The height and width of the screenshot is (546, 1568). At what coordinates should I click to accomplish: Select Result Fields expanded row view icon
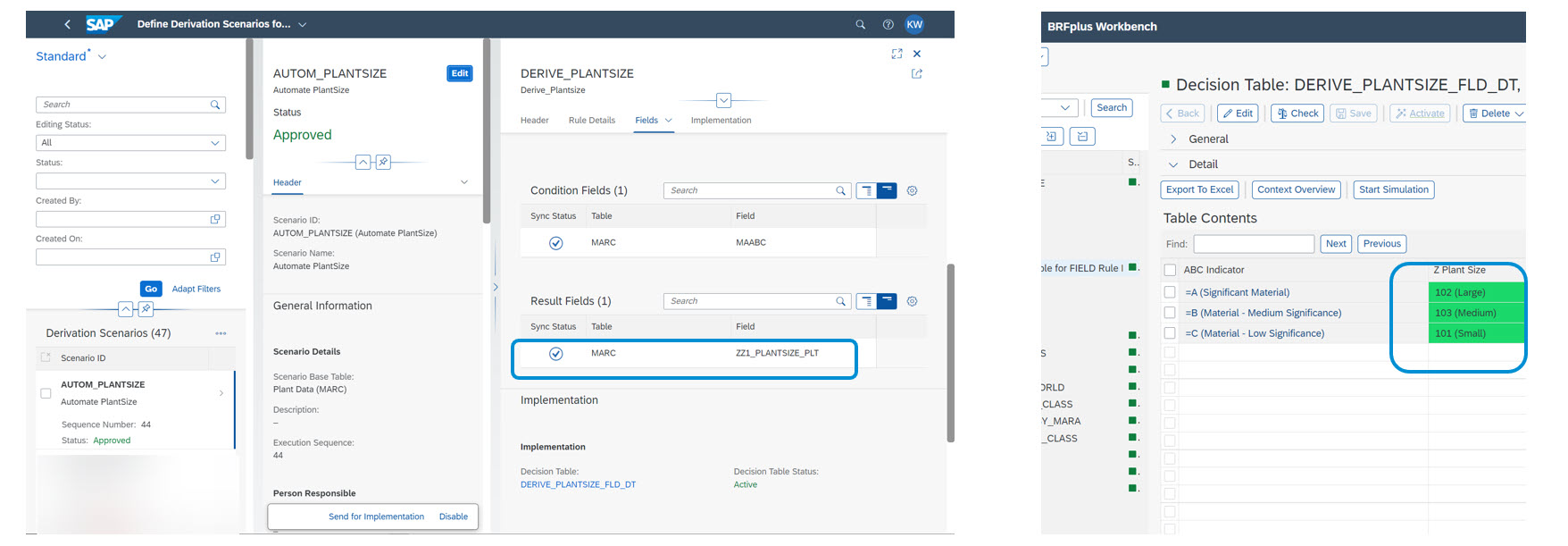(866, 301)
